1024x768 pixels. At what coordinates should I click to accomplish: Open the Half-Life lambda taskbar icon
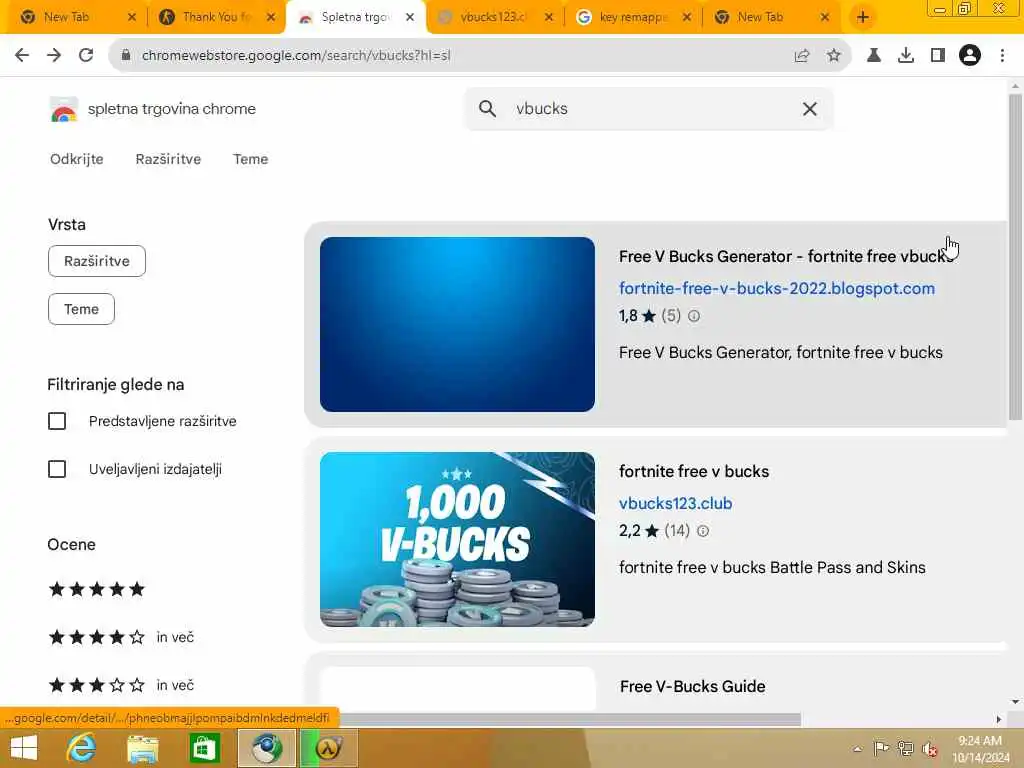tap(328, 748)
